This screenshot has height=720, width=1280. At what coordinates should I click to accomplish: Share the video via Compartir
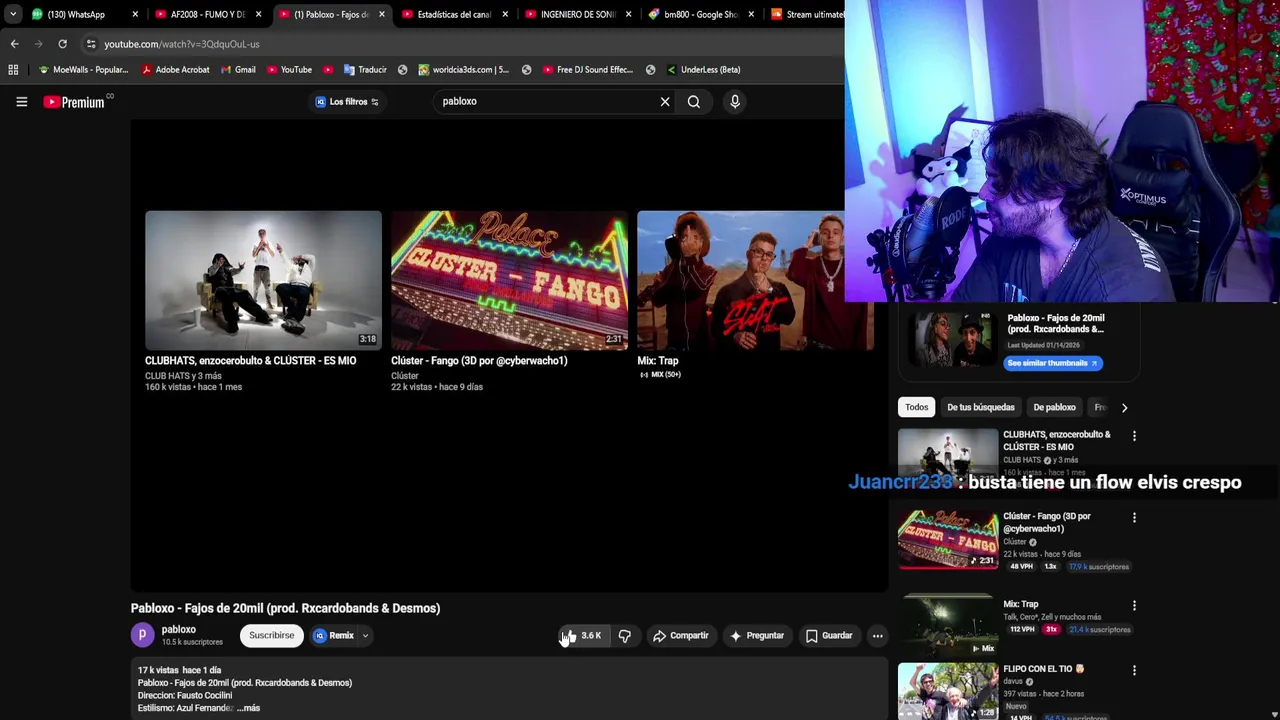680,635
